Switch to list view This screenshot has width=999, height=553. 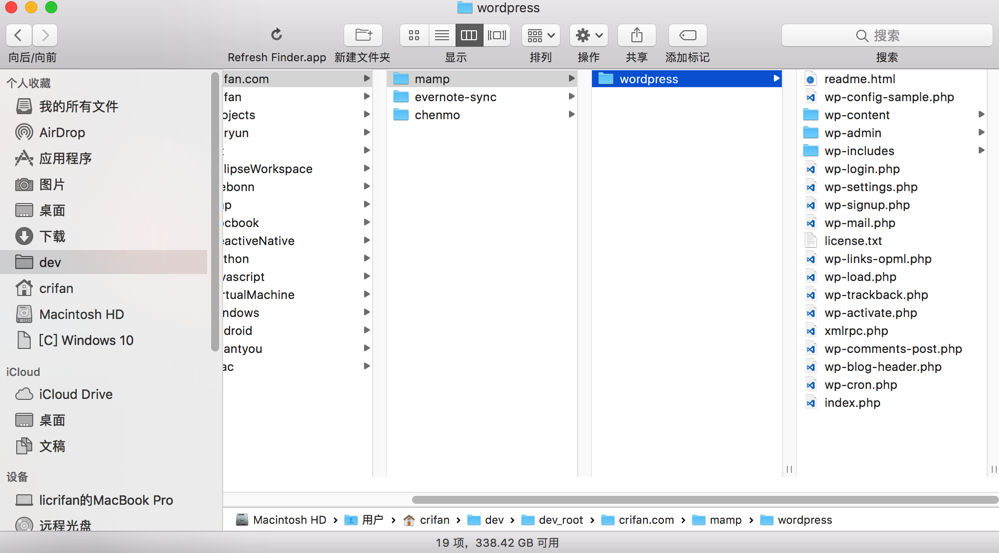tap(442, 35)
